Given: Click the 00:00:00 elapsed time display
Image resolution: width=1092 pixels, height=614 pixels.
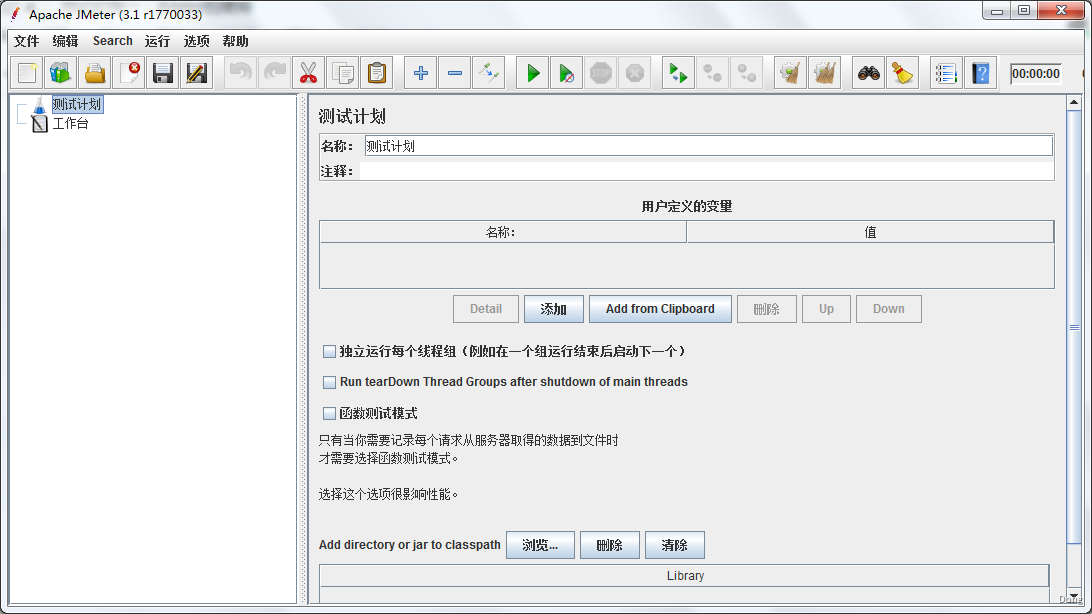Looking at the screenshot, I should [x=1036, y=74].
